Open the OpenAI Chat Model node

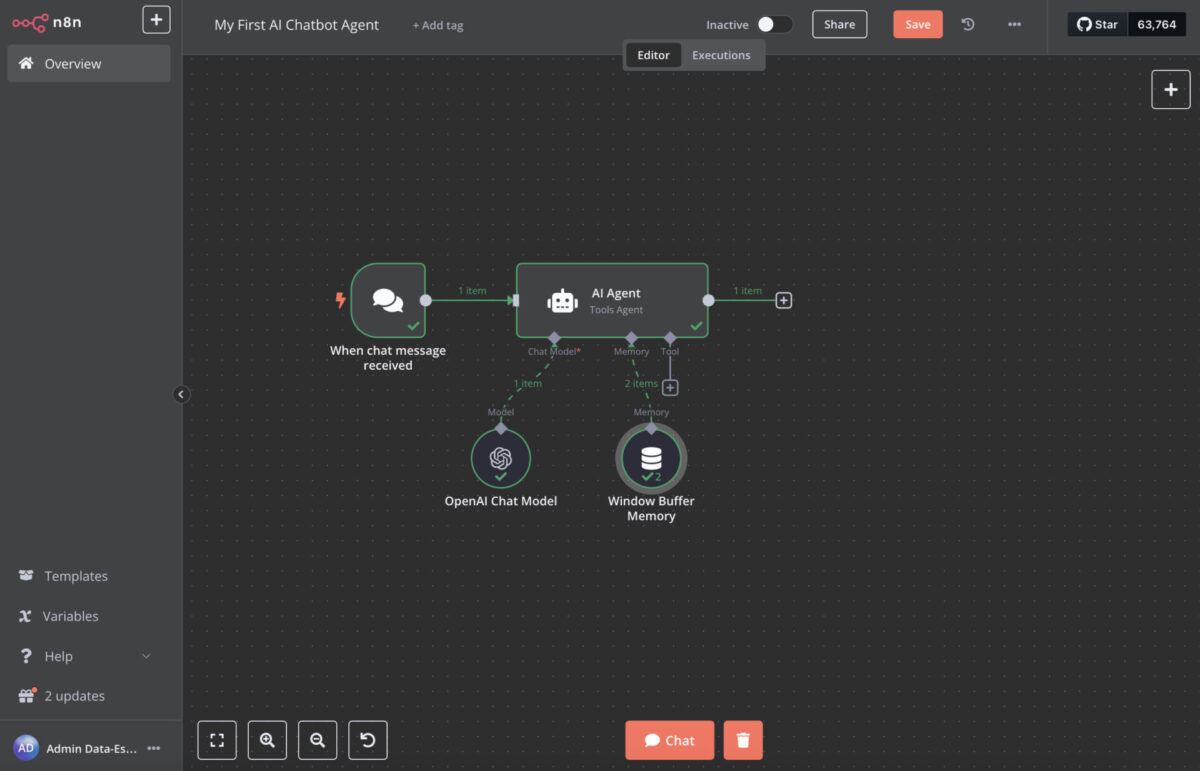coord(501,457)
